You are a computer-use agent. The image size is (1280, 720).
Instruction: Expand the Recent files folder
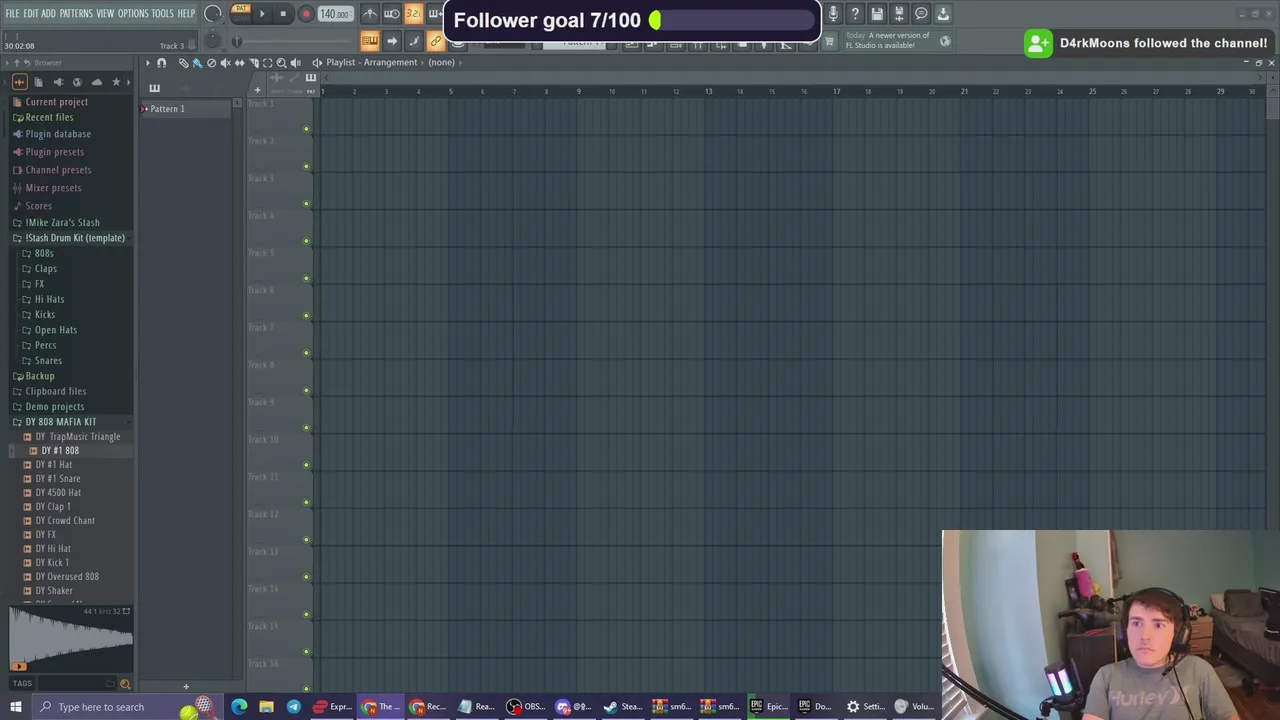pyautogui.click(x=49, y=117)
